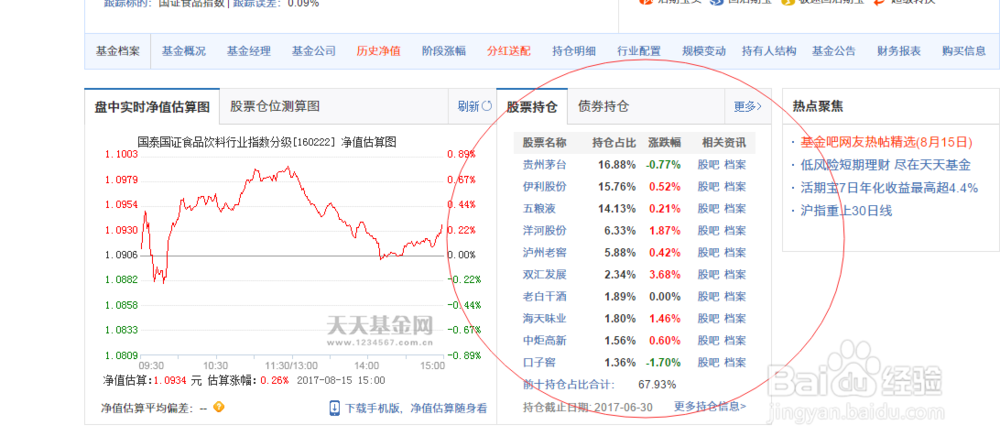Click the mobile phone download icon
Viewport: 1000px width, 447px height.
pyautogui.click(x=335, y=408)
